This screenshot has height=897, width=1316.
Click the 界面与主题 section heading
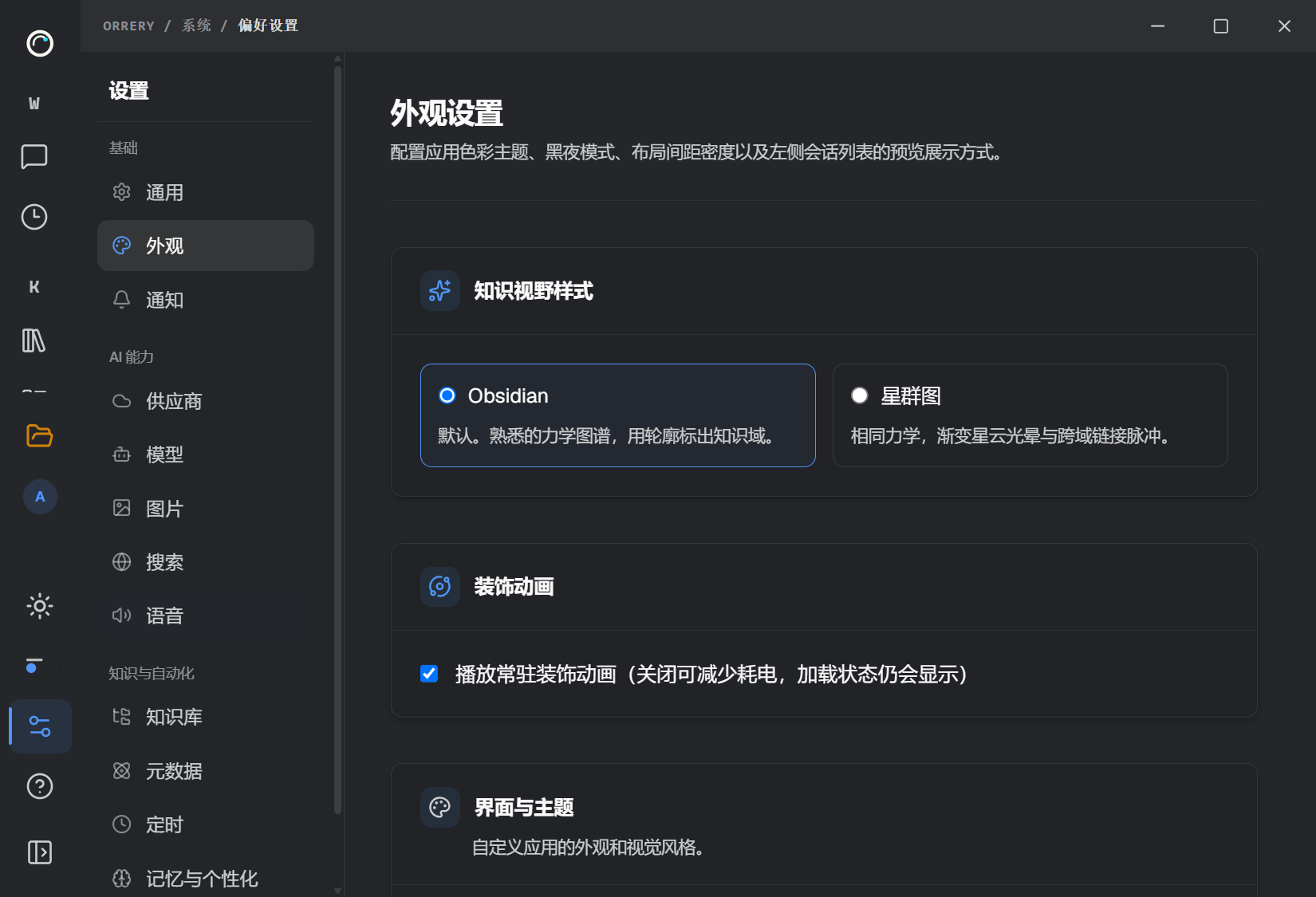pyautogui.click(x=524, y=808)
